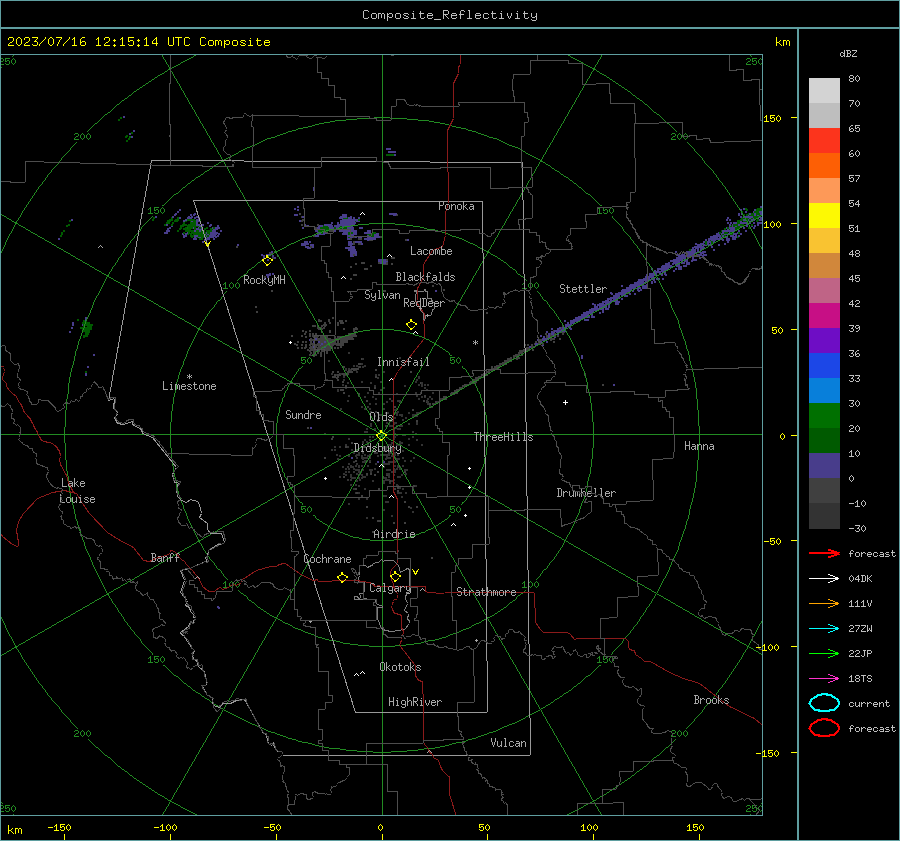The width and height of the screenshot is (900, 841).
Task: Click the RockyMH label
Action: (x=264, y=280)
